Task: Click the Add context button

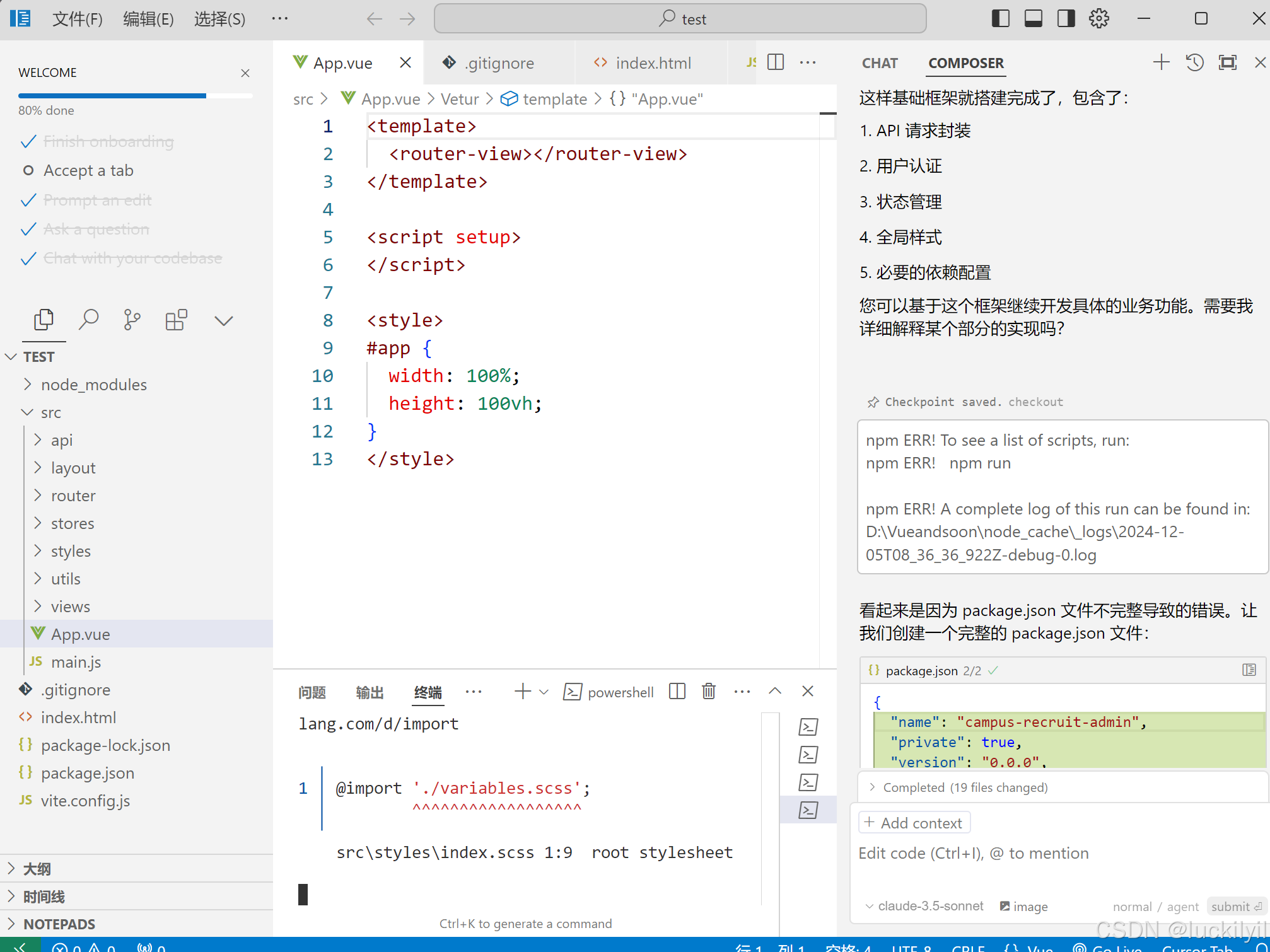Action: (x=914, y=823)
